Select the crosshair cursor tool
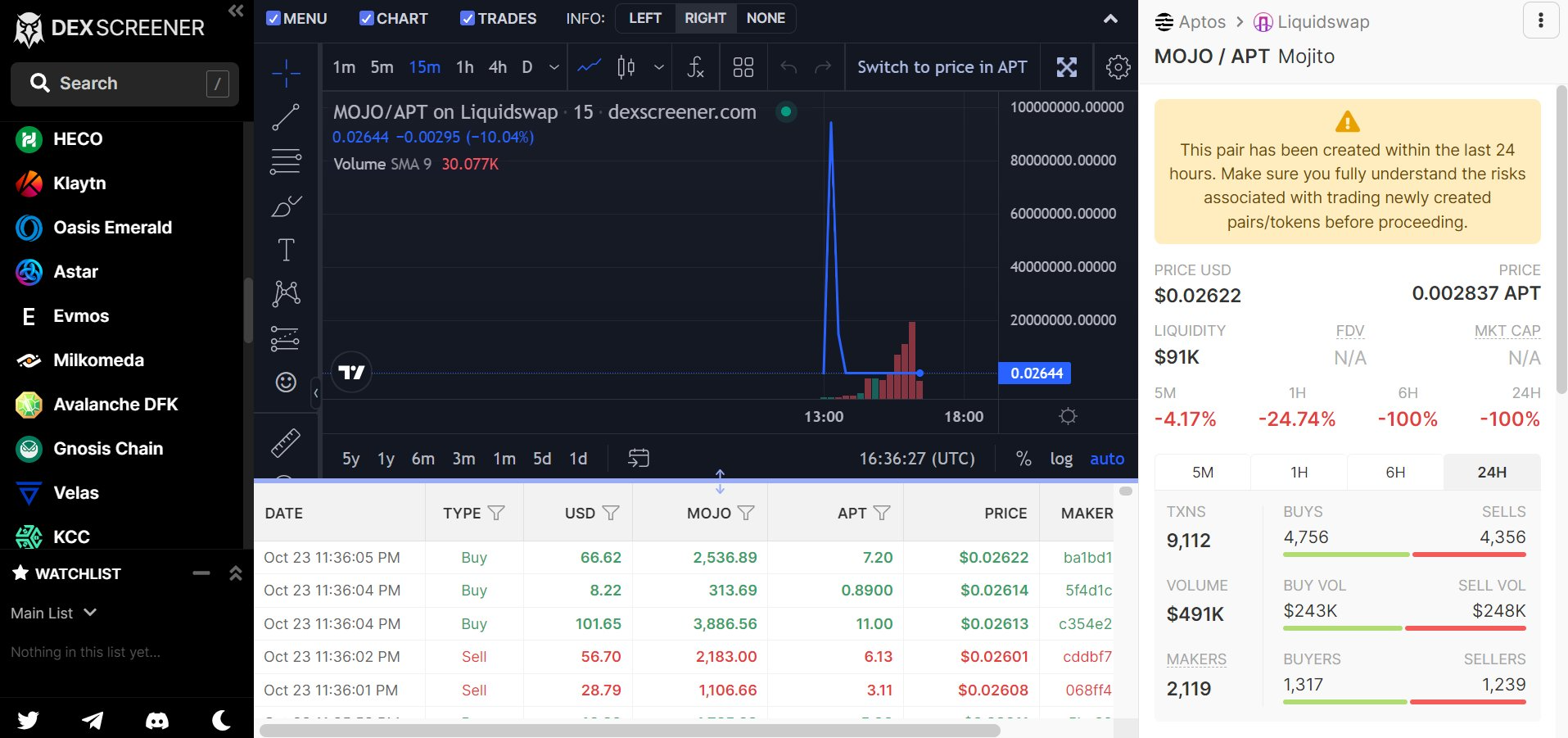Viewport: 1568px width, 738px height. pyautogui.click(x=286, y=73)
